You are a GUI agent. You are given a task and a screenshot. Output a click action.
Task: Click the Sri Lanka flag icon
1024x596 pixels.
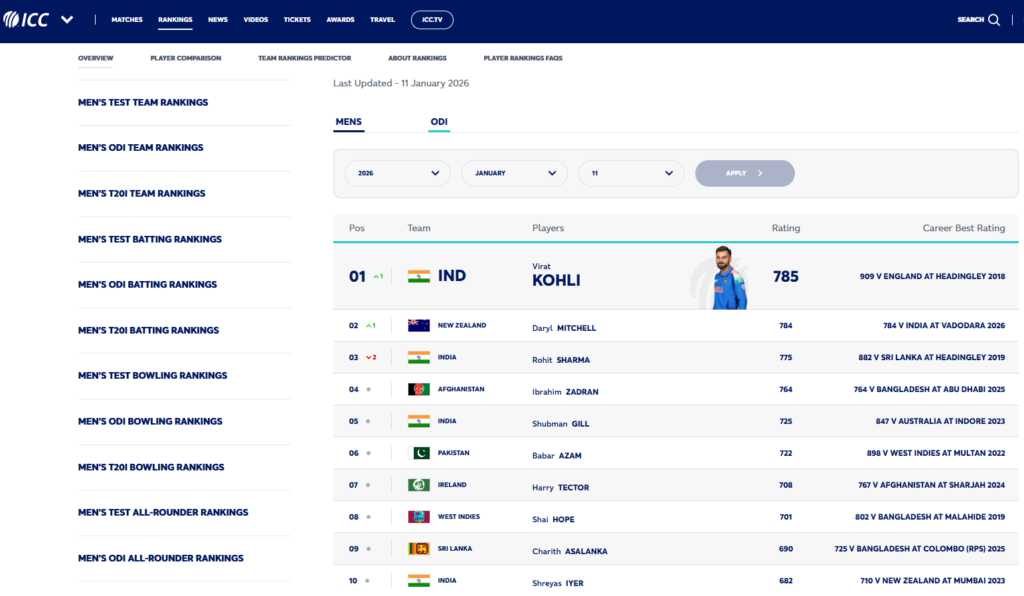coord(419,549)
